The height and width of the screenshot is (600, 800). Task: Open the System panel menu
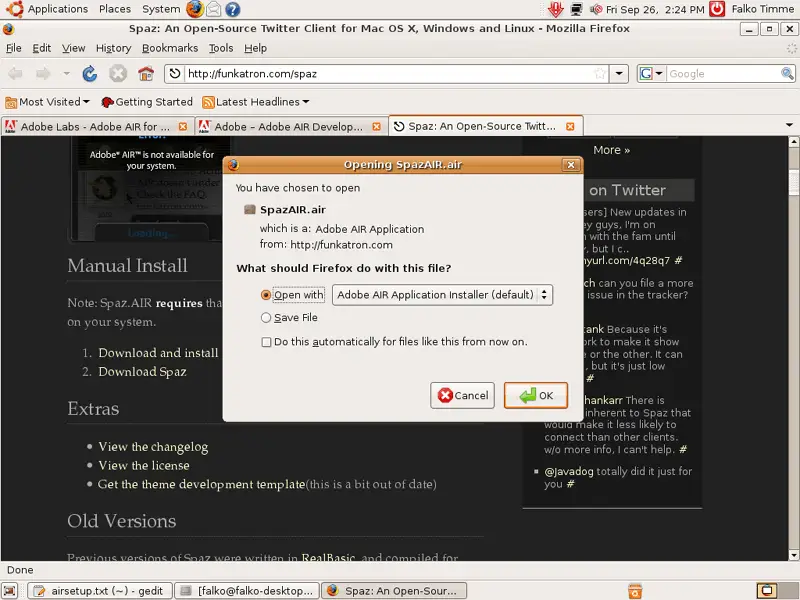(161, 9)
